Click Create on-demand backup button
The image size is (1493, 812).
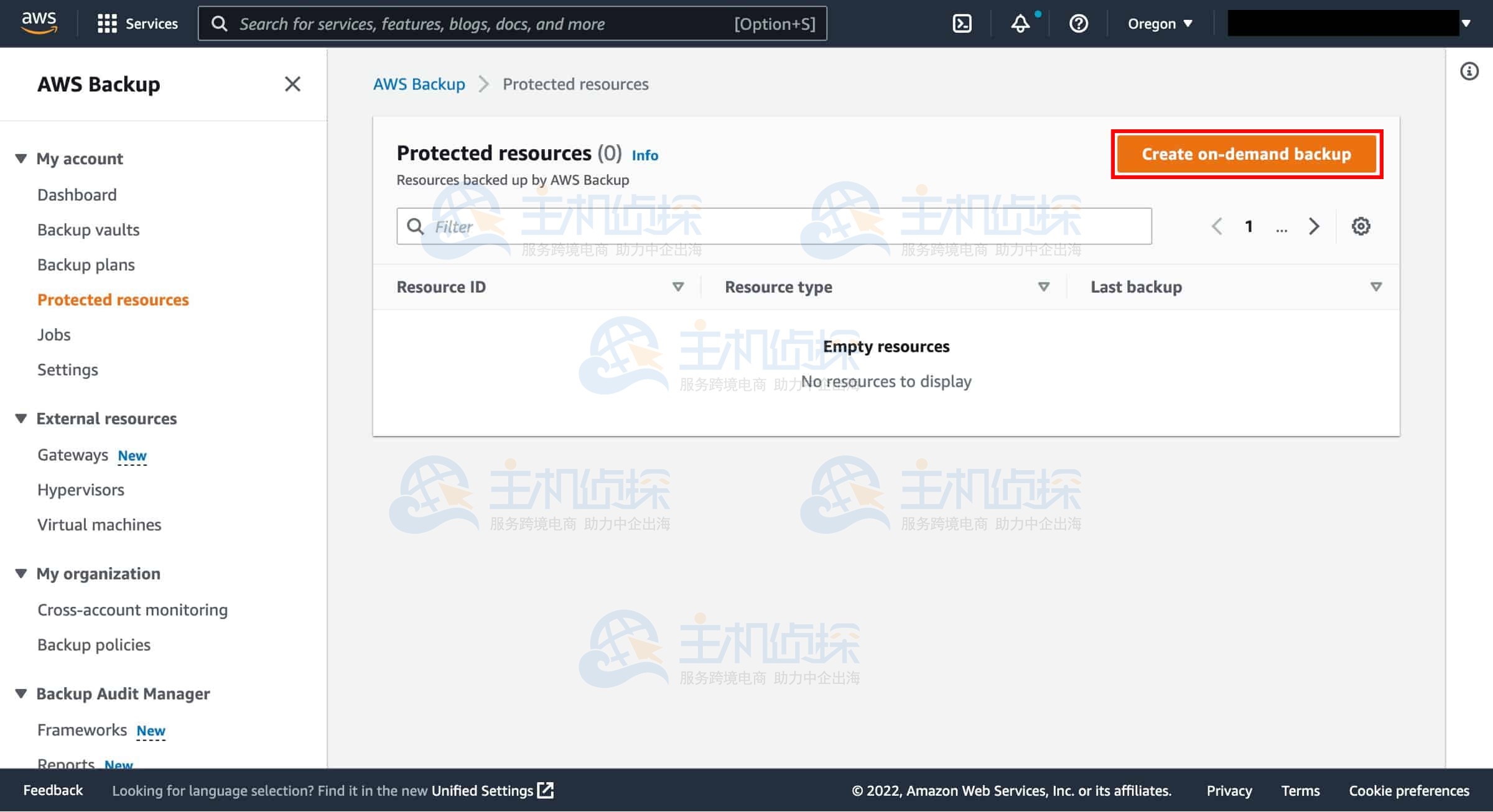coord(1247,154)
